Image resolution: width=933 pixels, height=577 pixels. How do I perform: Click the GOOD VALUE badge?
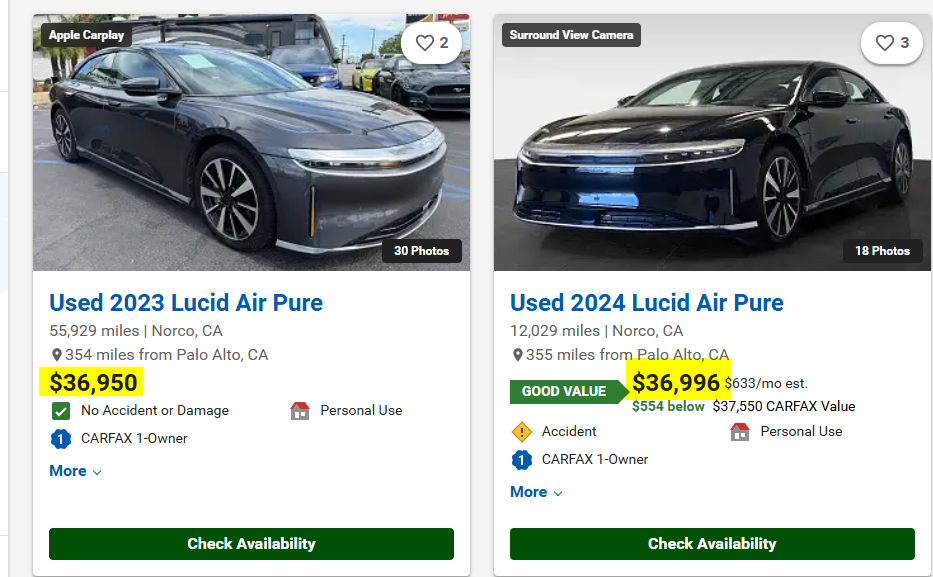tap(563, 391)
